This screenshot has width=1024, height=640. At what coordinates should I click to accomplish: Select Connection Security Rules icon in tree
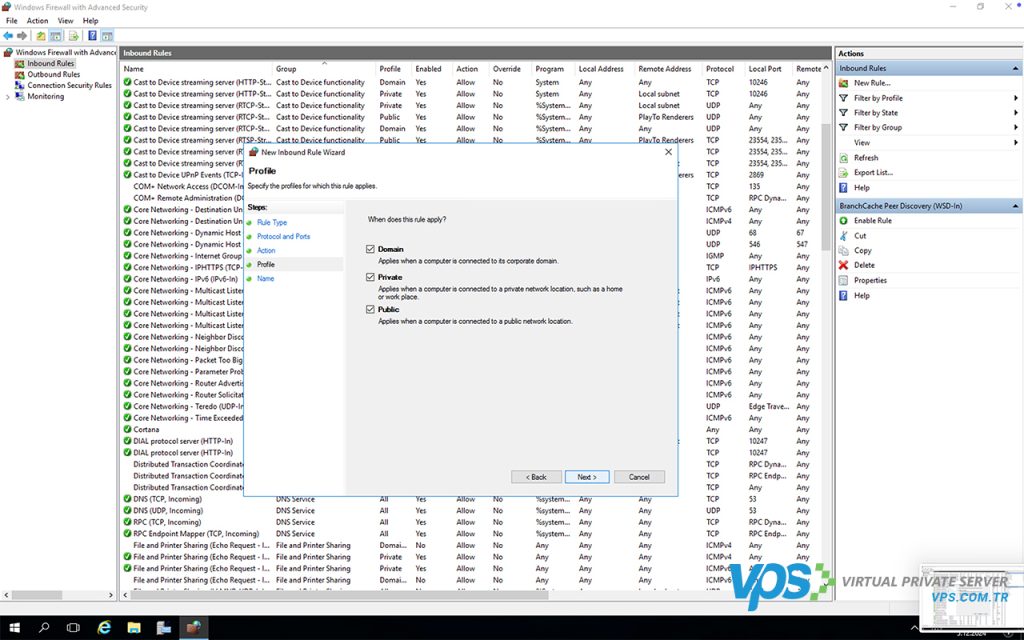20,86
